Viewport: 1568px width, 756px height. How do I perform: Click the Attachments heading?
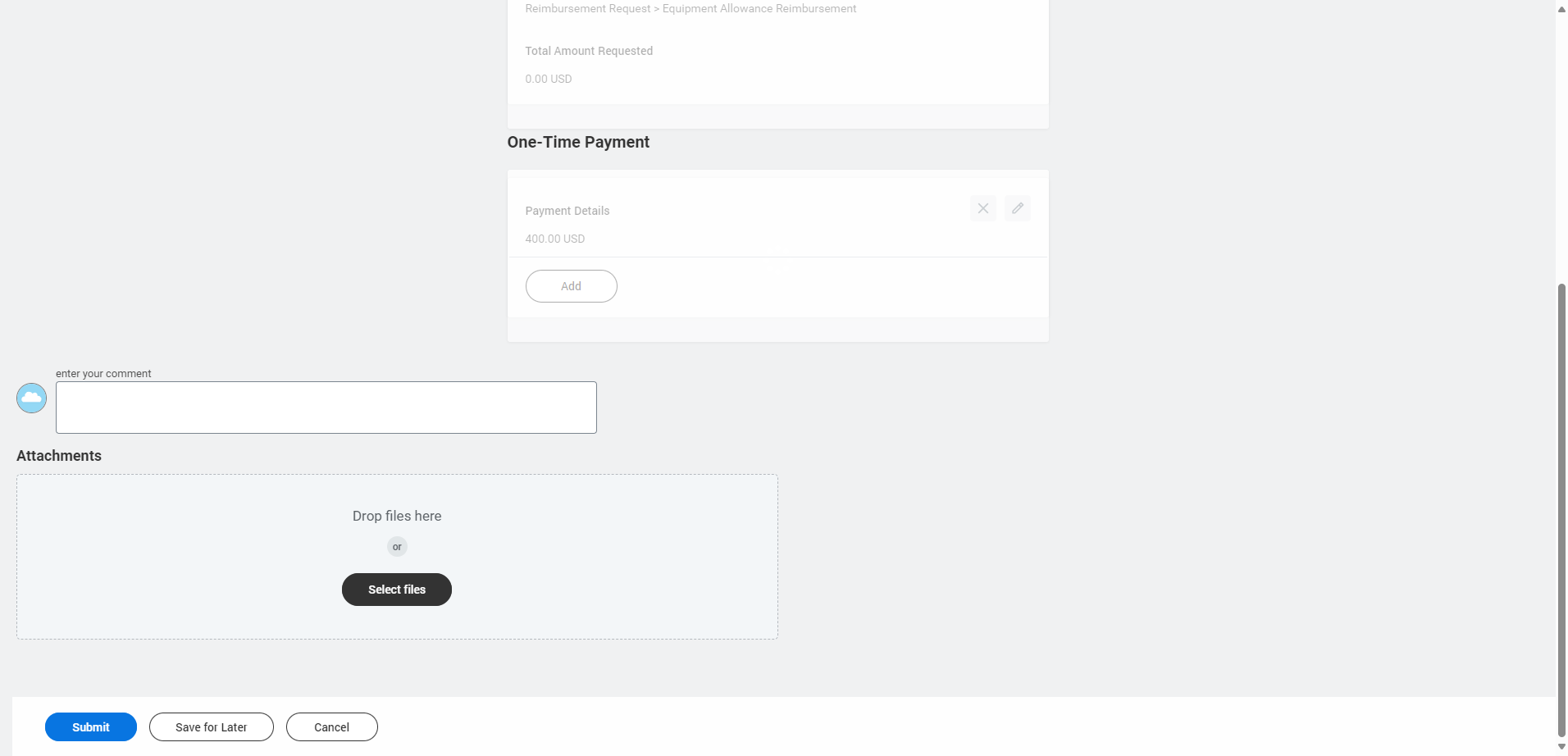tap(59, 456)
